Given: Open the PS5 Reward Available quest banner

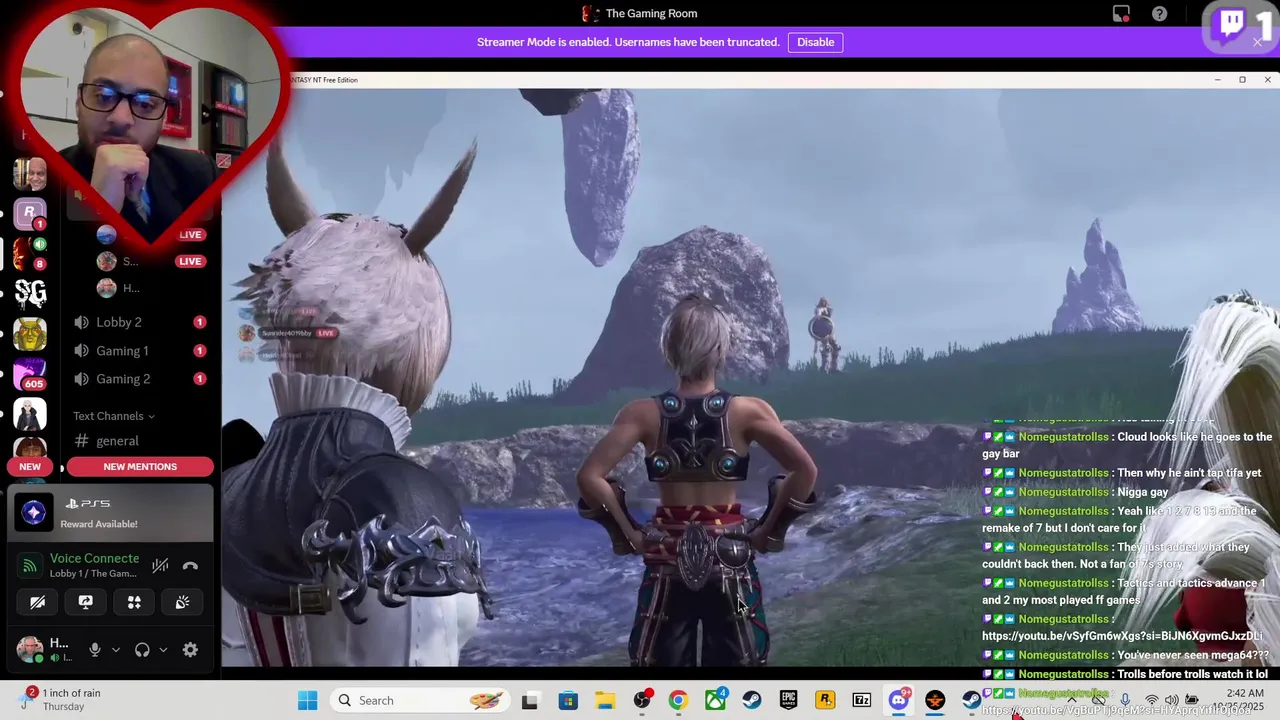Looking at the screenshot, I should tap(111, 513).
